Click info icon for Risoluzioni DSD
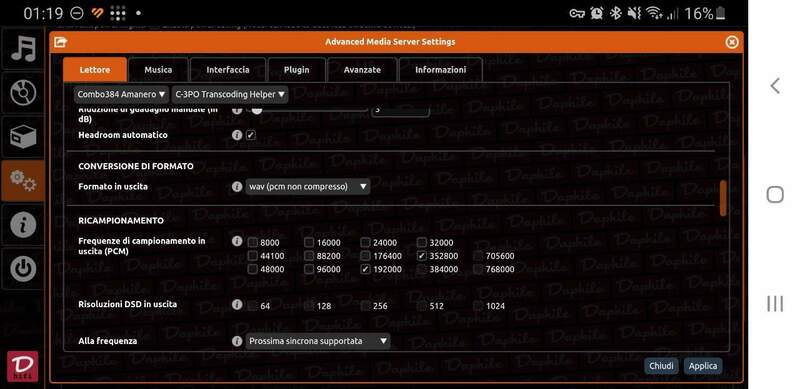800x389 pixels. tap(237, 304)
